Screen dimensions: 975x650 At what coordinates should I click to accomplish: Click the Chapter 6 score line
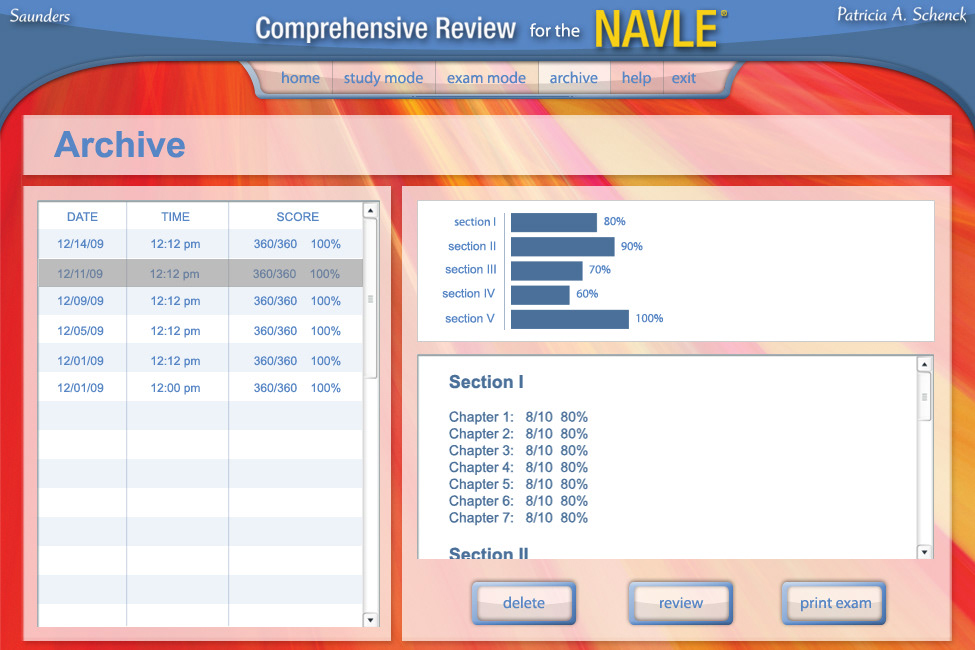point(518,501)
